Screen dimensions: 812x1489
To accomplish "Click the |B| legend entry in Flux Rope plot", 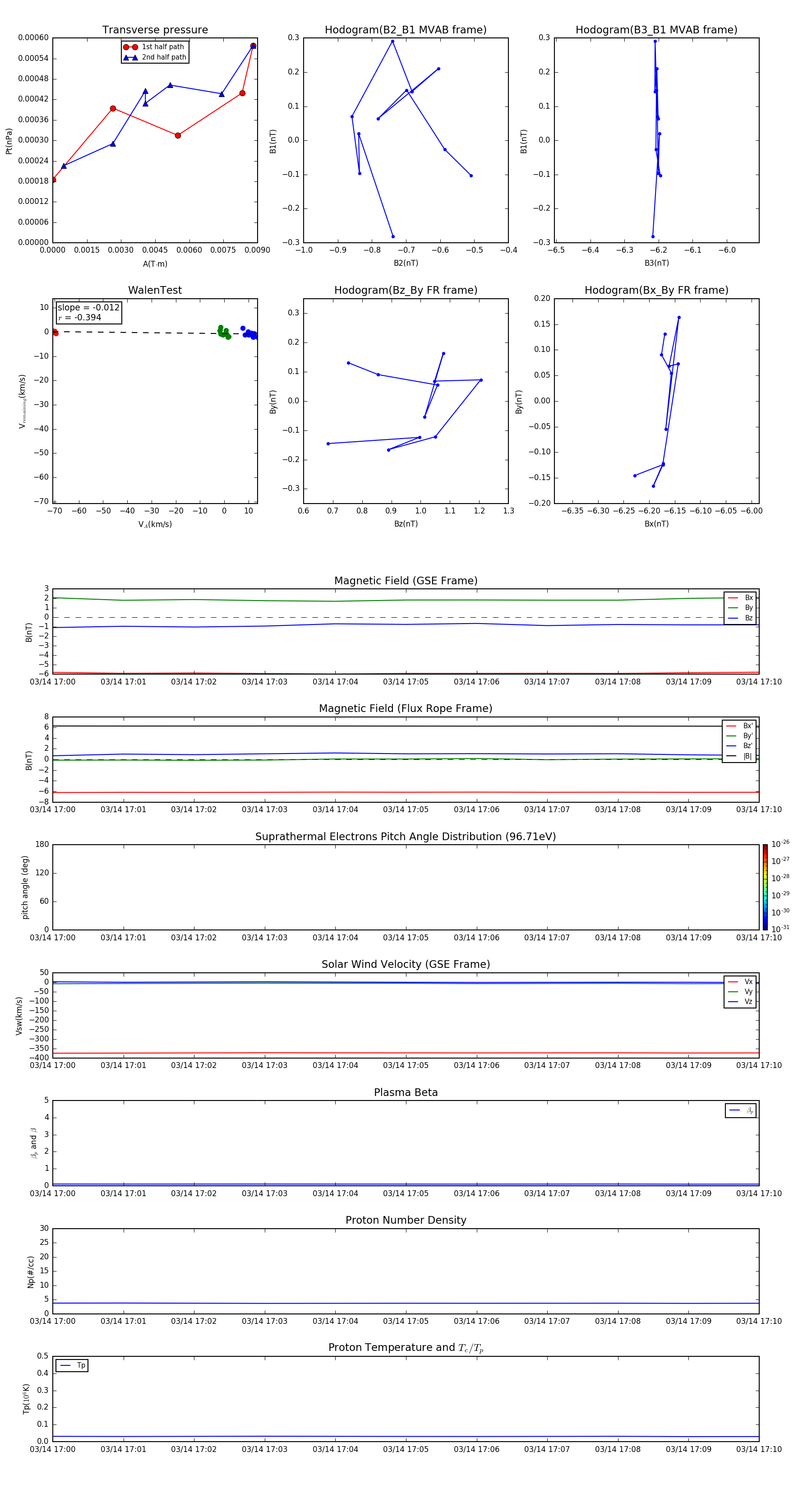I will pos(739,756).
